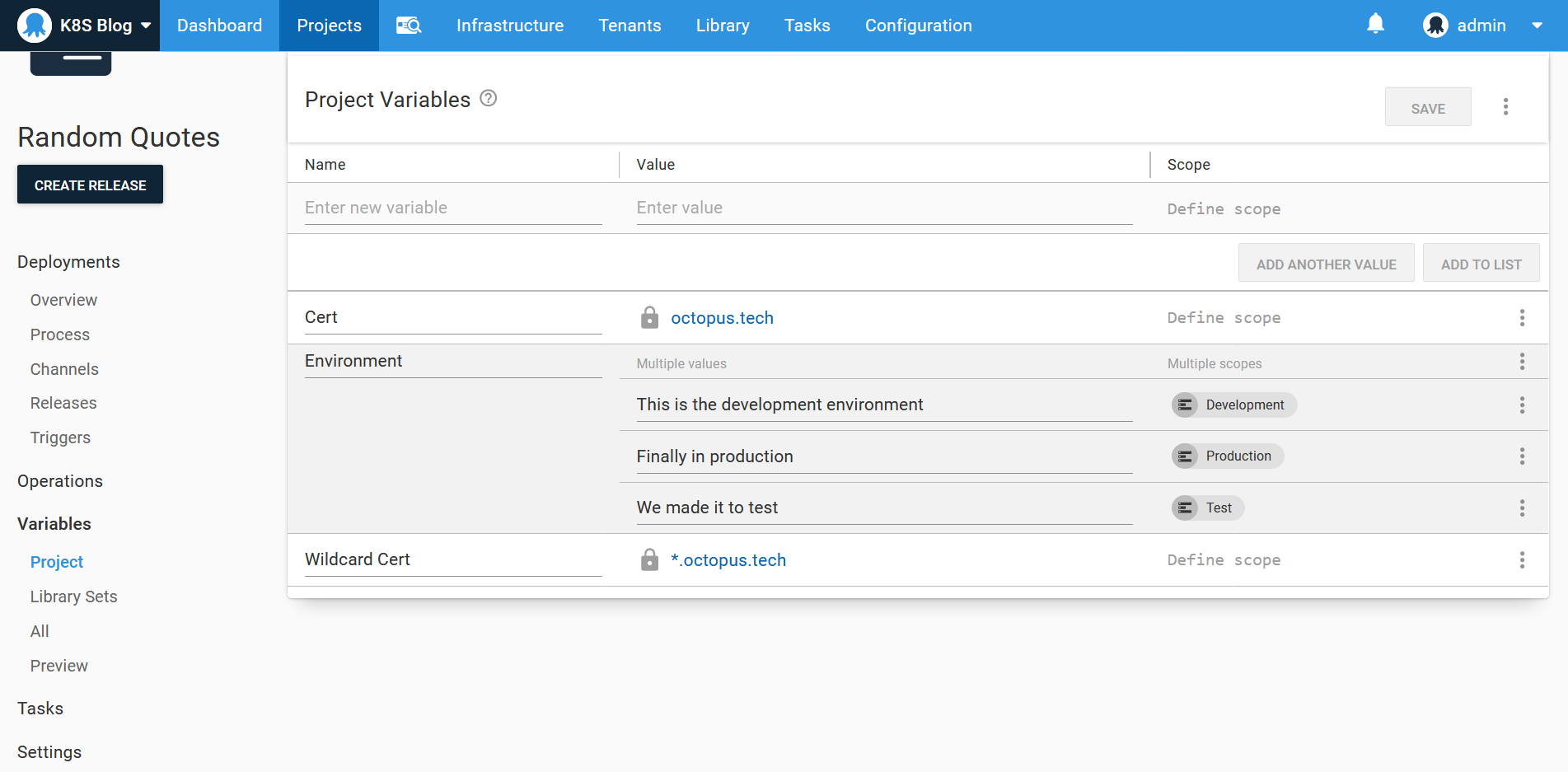Open overflow menu for Environment variable
Viewport: 1568px width, 772px height.
[x=1522, y=362]
